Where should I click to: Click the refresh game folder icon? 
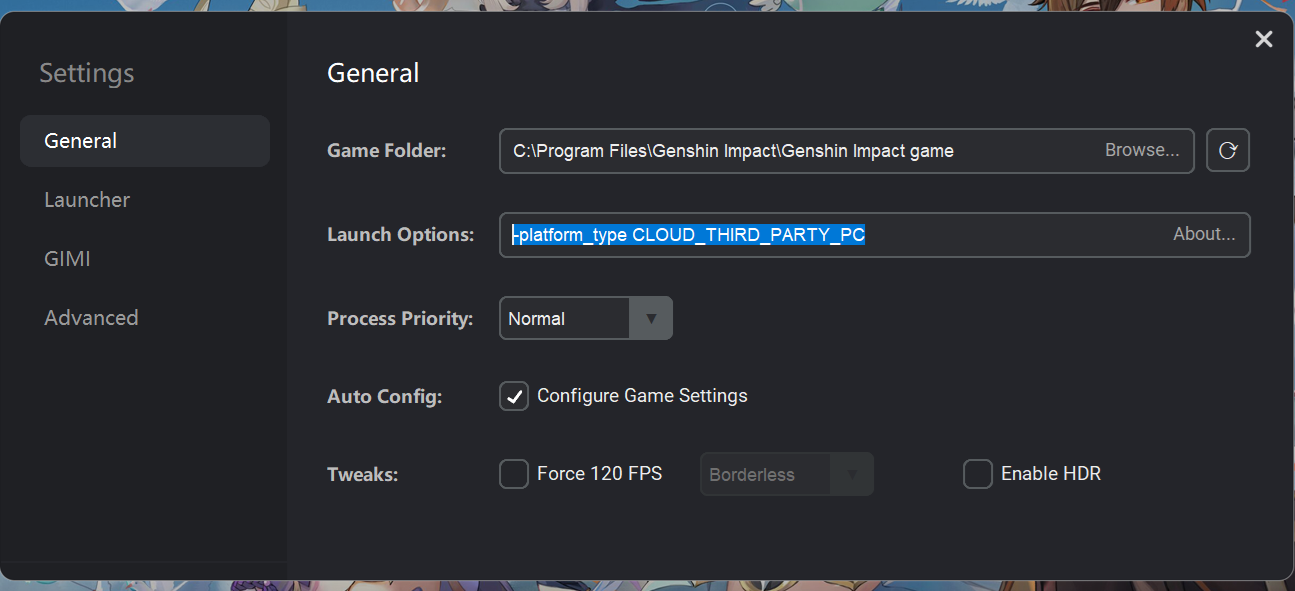1228,151
